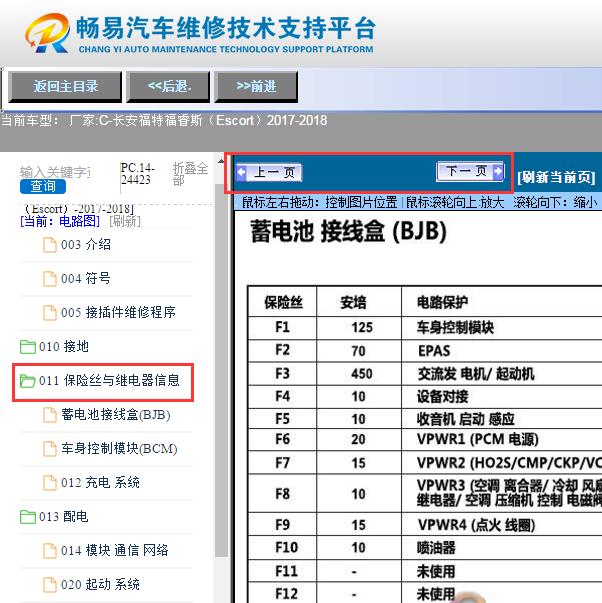602x603 pixels.
Task: Open the next page (下一页)
Action: pyautogui.click(x=470, y=171)
